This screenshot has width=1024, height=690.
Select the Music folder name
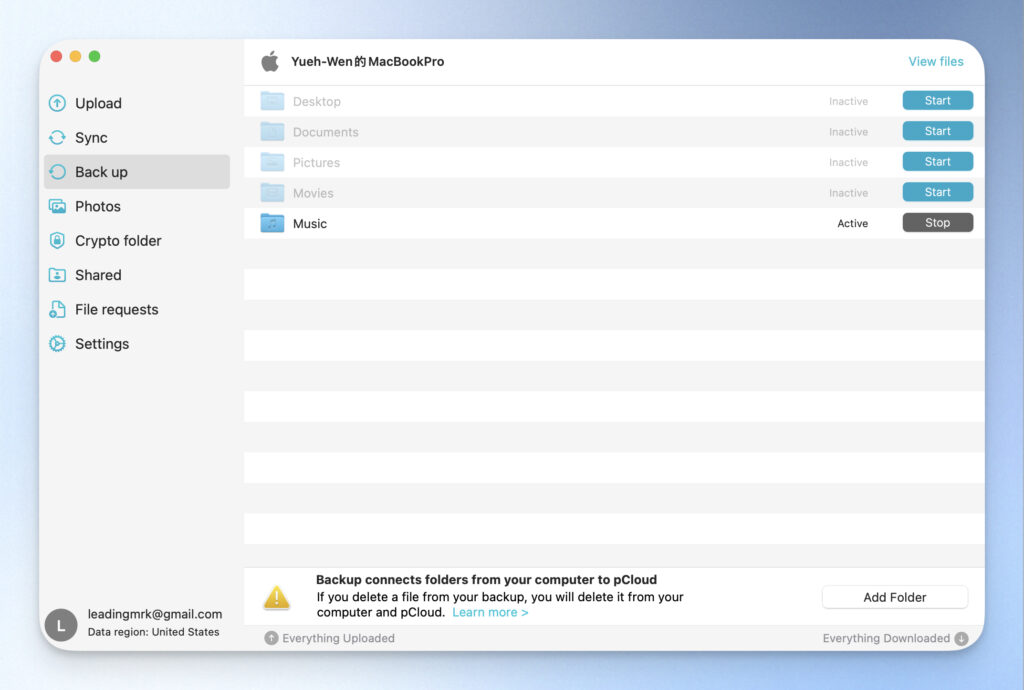[310, 224]
